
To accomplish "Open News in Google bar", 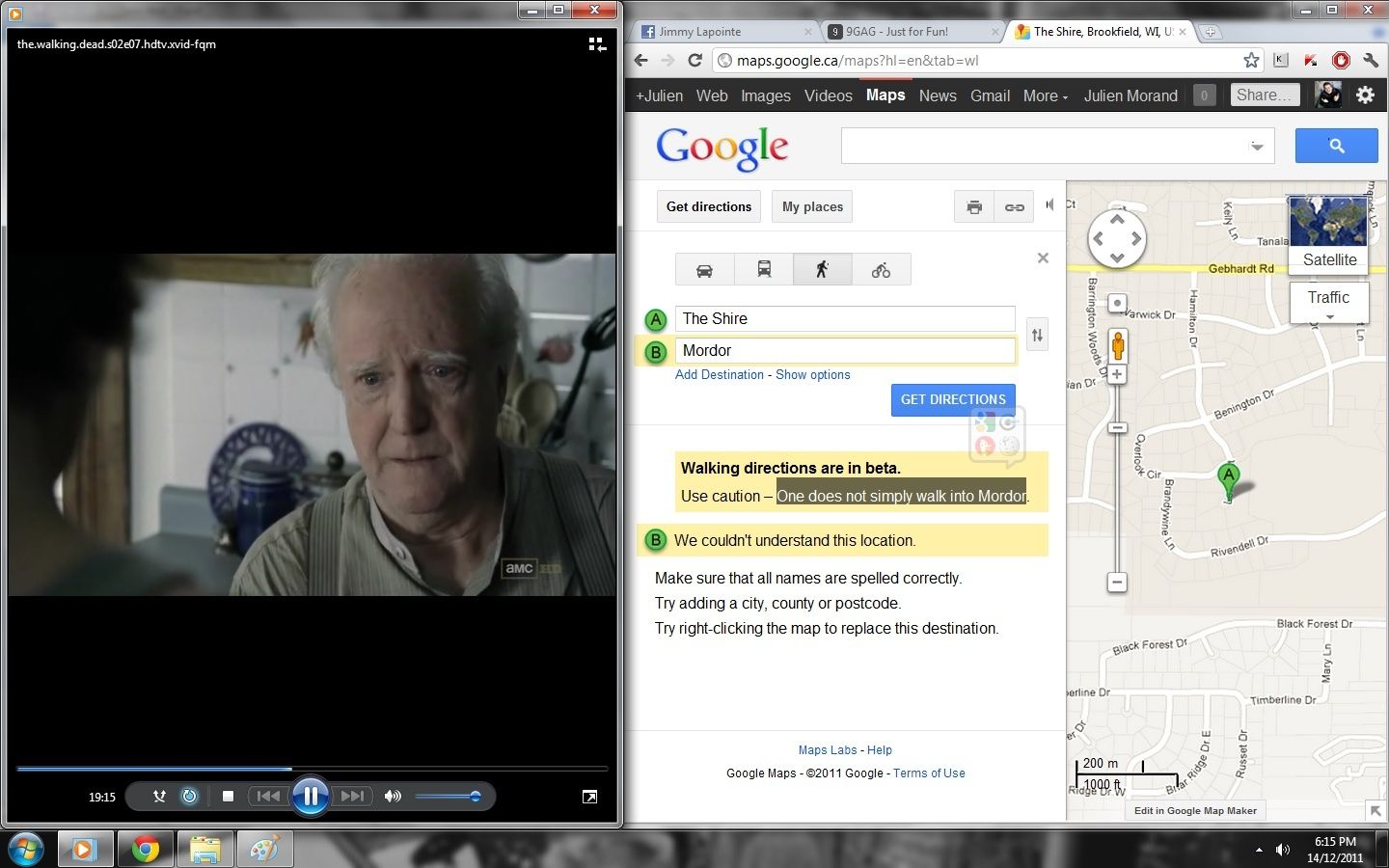I will 938,95.
